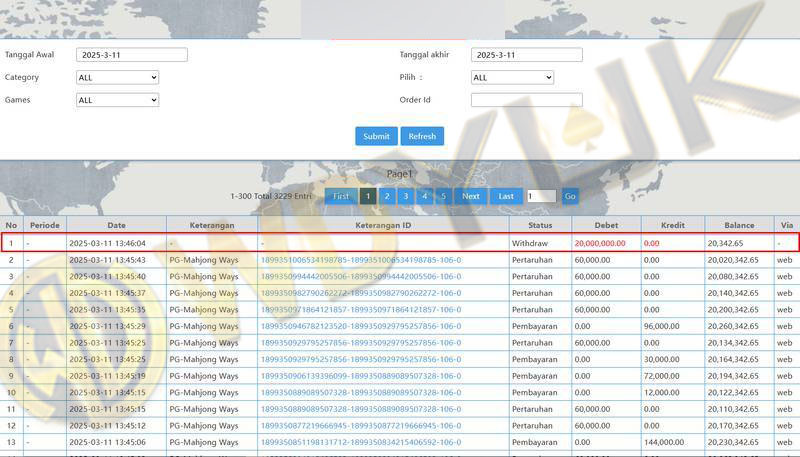Select the 20,000,000.00 debet amount
Viewport: 800px width, 457px height.
coord(599,243)
